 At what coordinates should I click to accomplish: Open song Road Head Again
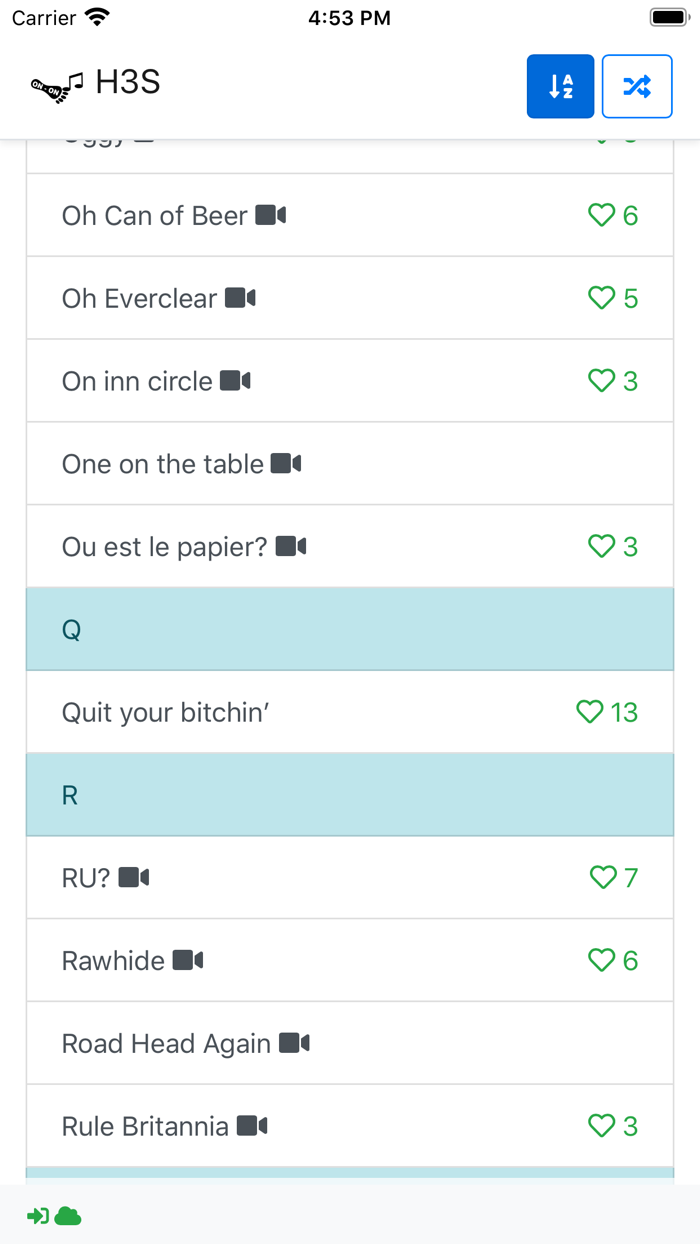click(x=166, y=1043)
